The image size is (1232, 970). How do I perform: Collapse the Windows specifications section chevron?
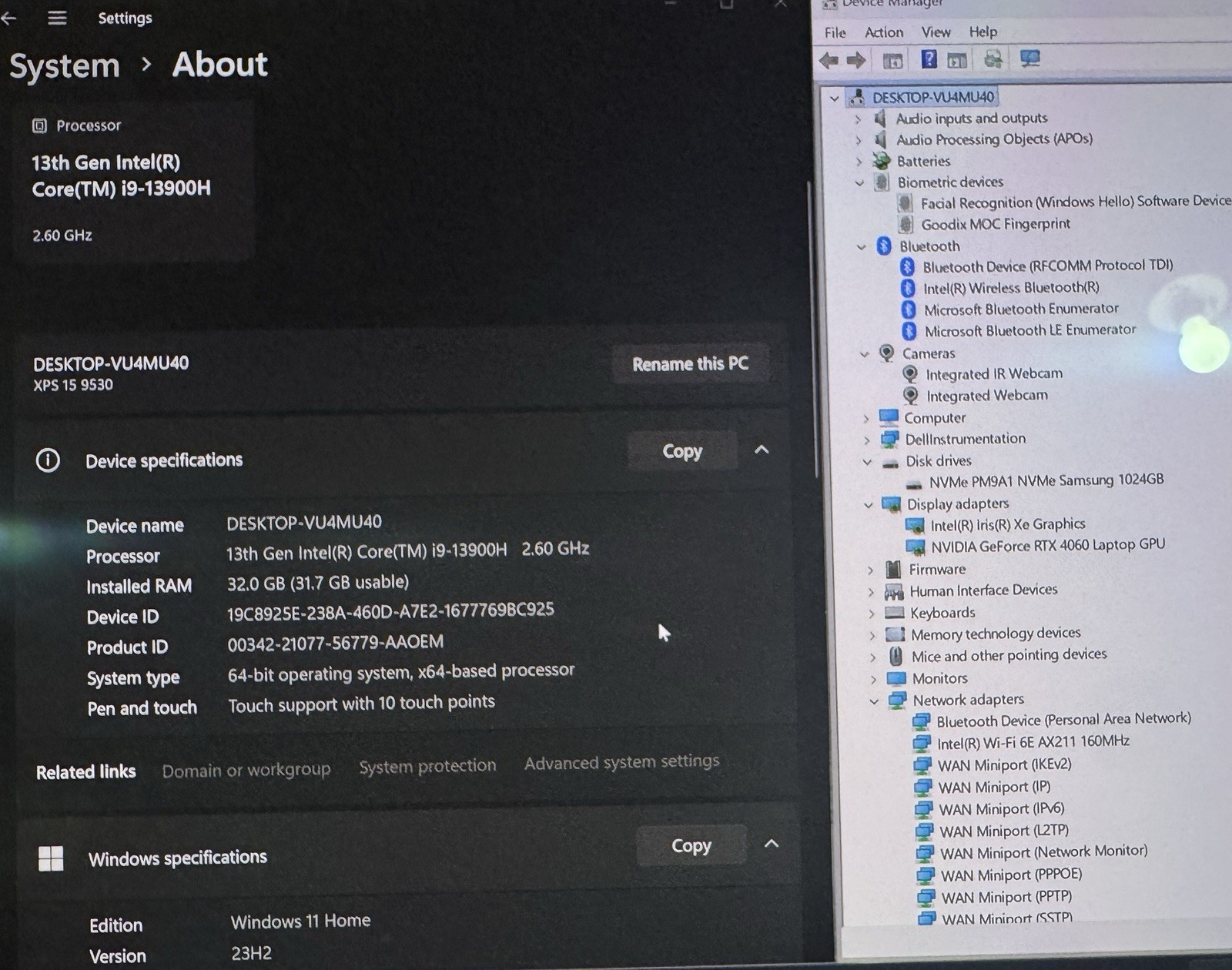772,844
